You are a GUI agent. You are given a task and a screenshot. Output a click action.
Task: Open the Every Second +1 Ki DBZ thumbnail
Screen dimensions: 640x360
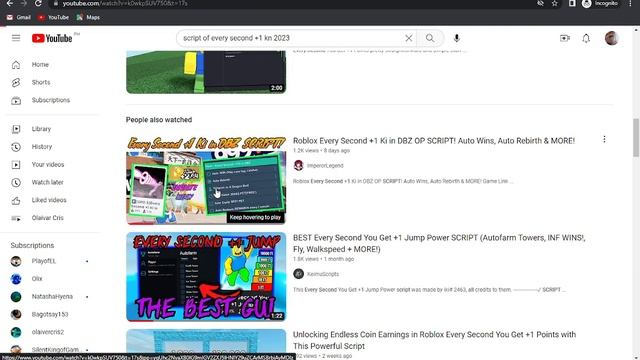[206, 180]
